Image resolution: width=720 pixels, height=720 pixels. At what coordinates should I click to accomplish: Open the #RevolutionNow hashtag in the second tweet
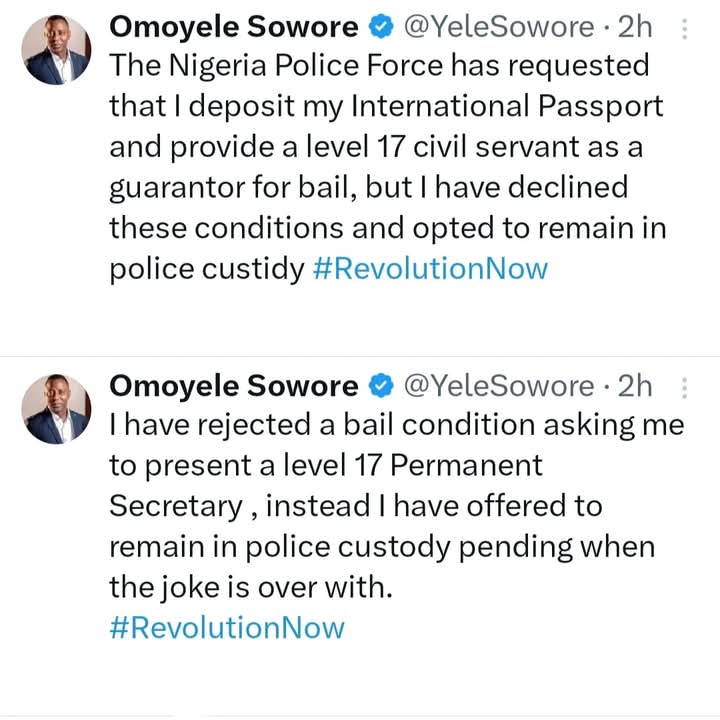point(226,628)
